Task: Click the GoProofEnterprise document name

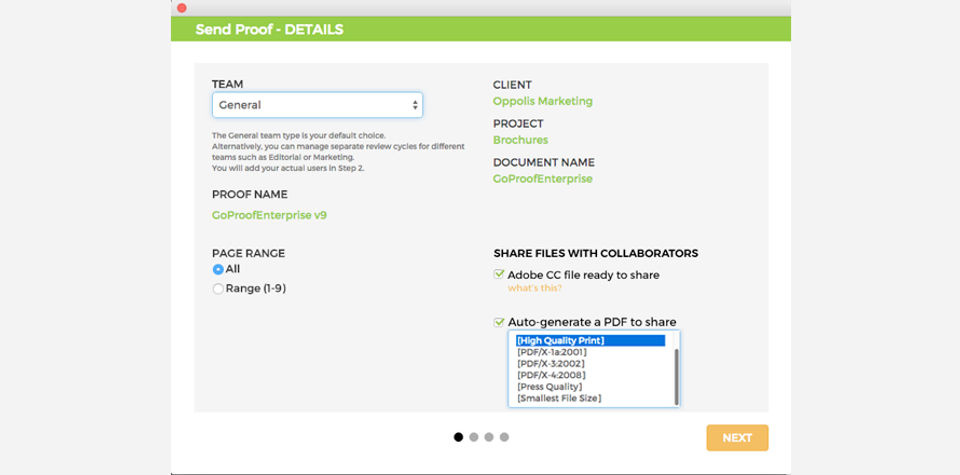Action: [x=542, y=179]
